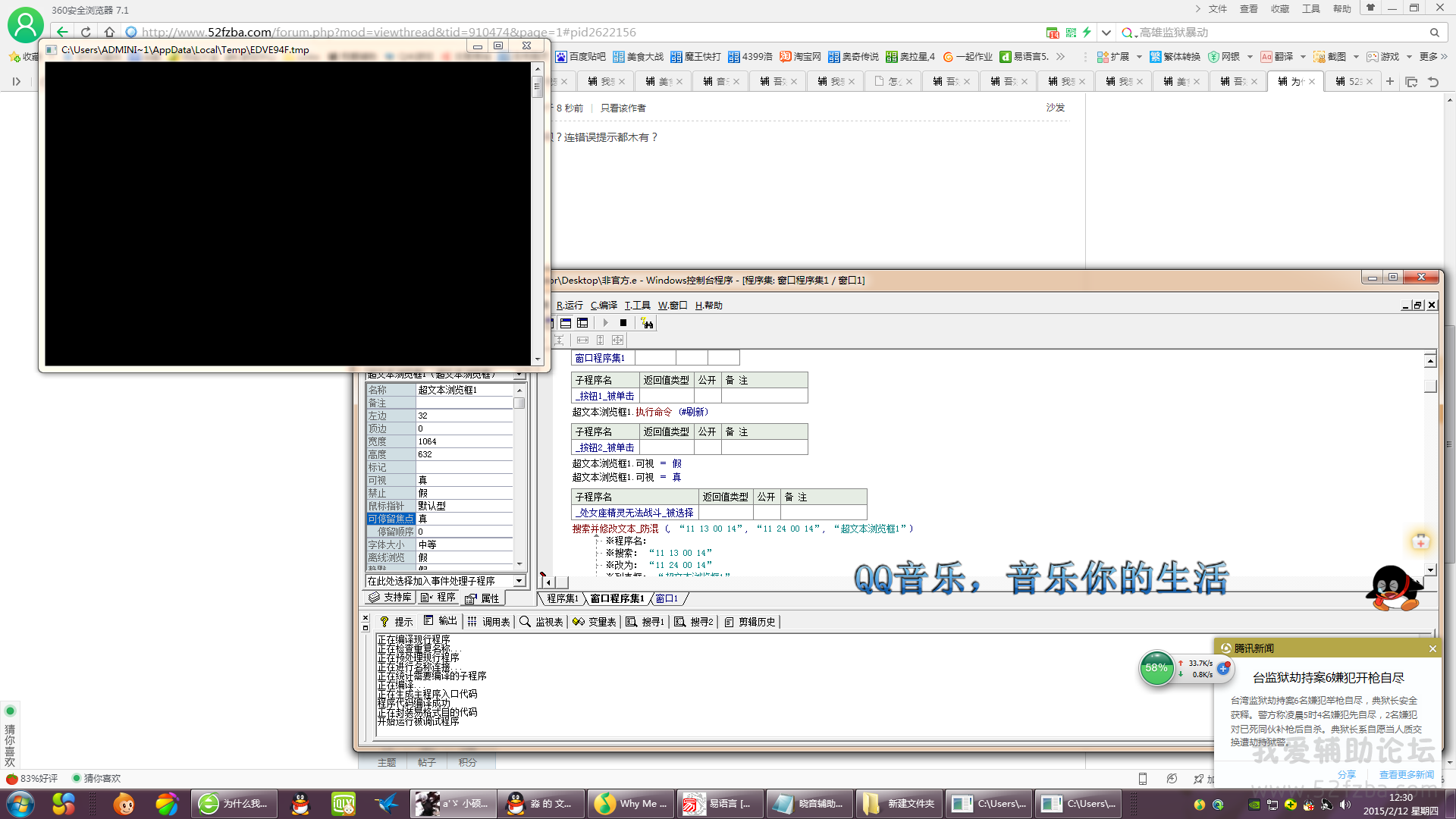Open the event handler subroutine dropdown
The width and height of the screenshot is (1456, 819).
pyautogui.click(x=519, y=581)
